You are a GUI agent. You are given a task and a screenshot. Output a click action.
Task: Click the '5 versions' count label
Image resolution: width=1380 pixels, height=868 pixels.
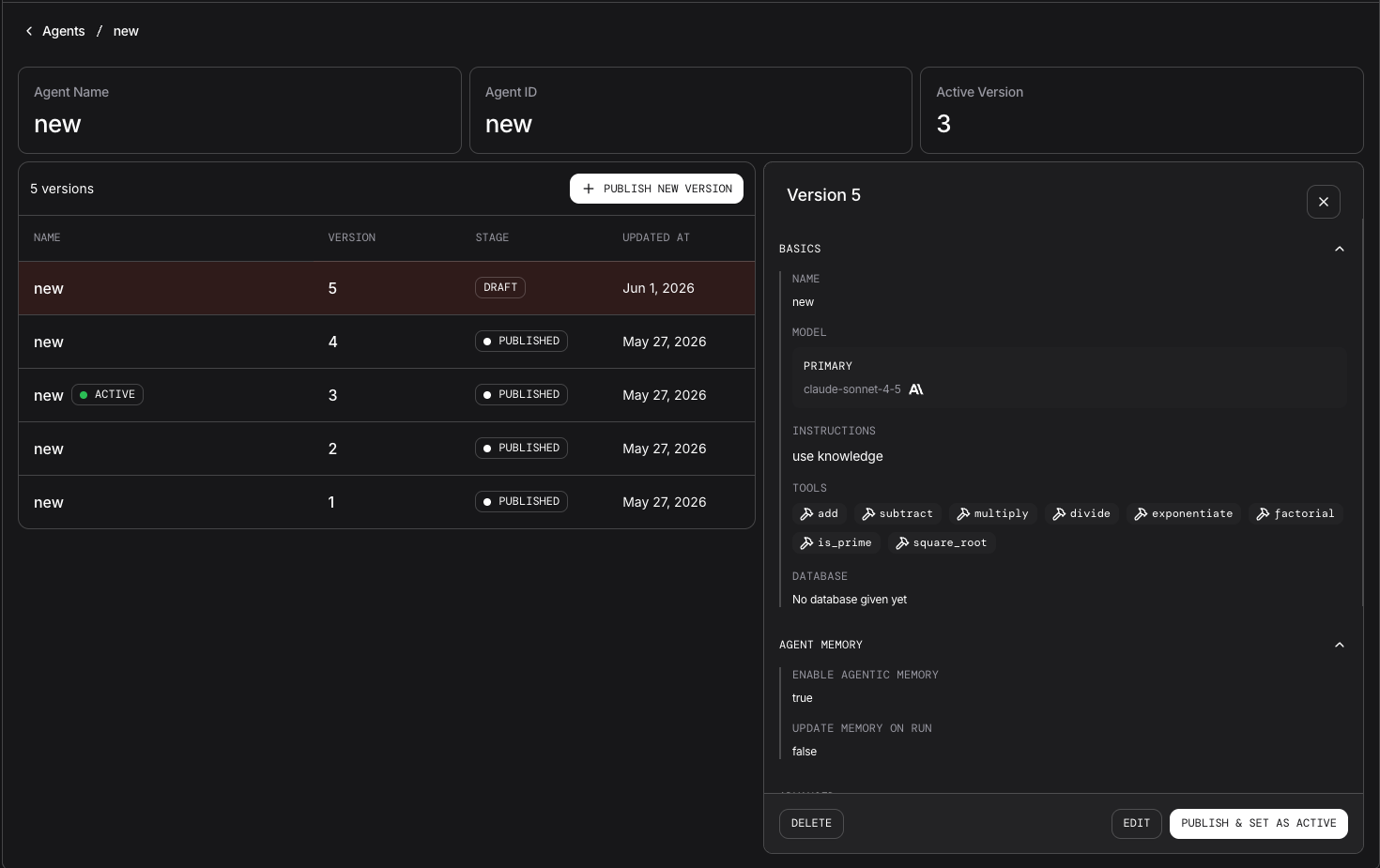click(62, 189)
